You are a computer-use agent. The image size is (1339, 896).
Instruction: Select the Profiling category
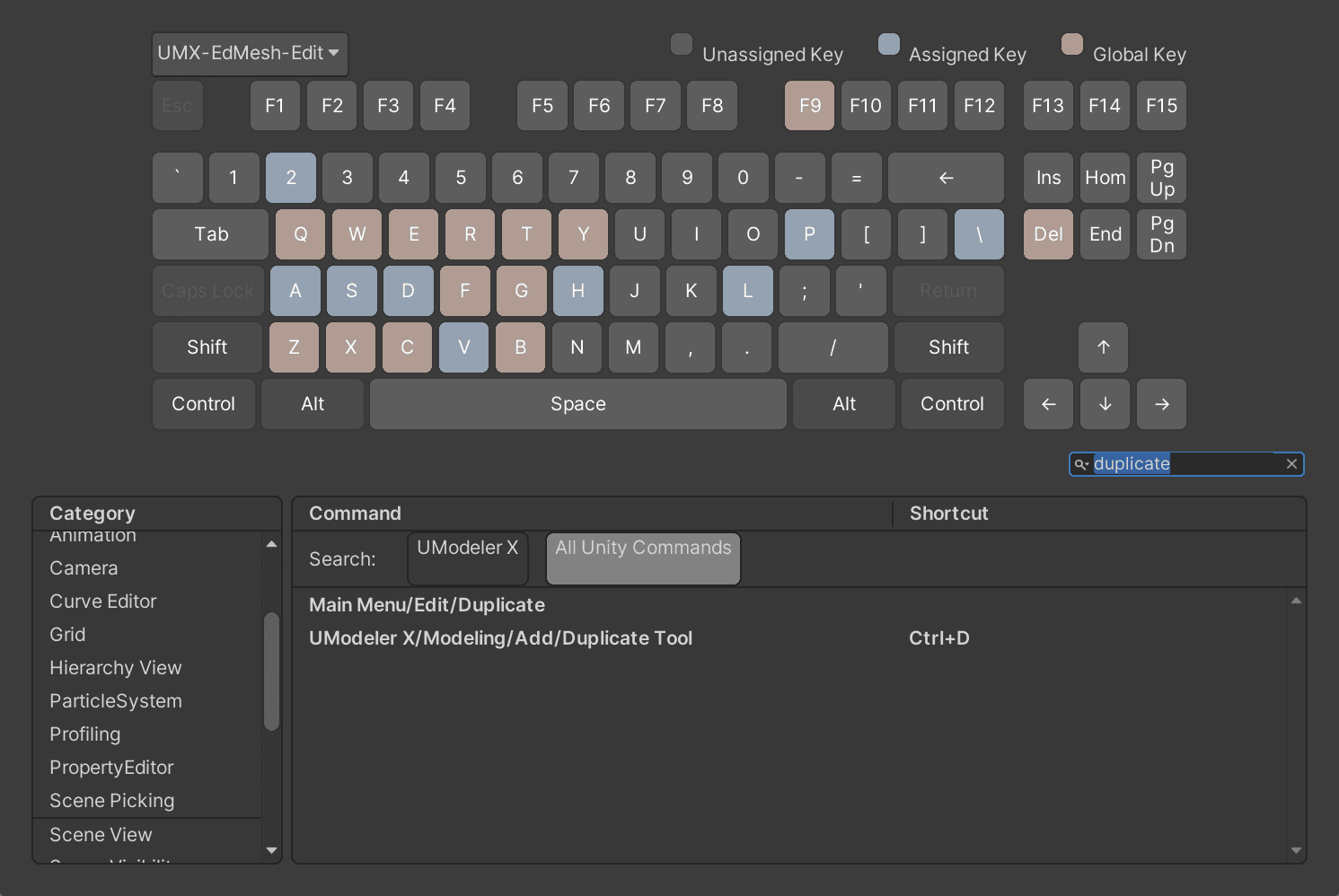[148, 734]
